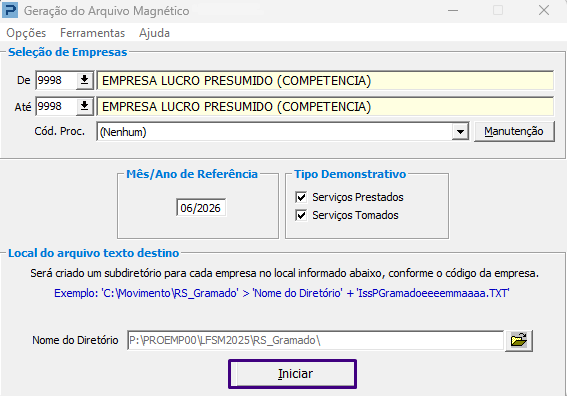Image resolution: width=567 pixels, height=396 pixels.
Task: Click the 'Será criado um subdiretório' description text
Action: pos(285,273)
